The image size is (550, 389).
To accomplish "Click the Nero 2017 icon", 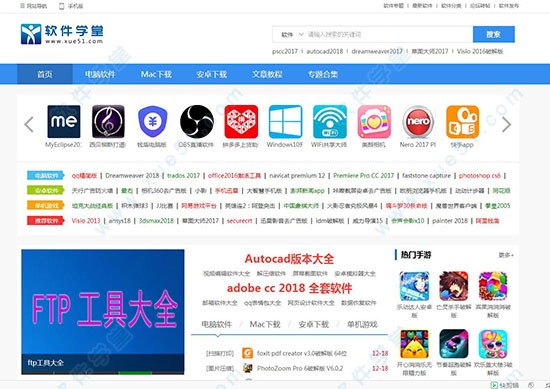I will (x=418, y=121).
